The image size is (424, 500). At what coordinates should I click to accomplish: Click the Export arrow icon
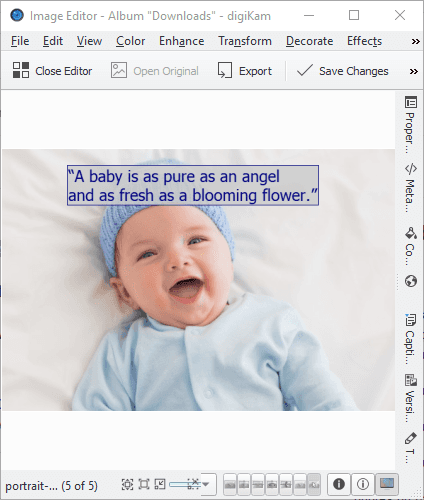225,70
